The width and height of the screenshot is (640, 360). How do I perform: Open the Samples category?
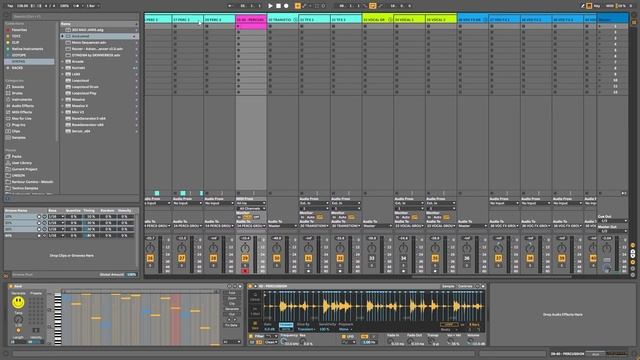(18, 138)
